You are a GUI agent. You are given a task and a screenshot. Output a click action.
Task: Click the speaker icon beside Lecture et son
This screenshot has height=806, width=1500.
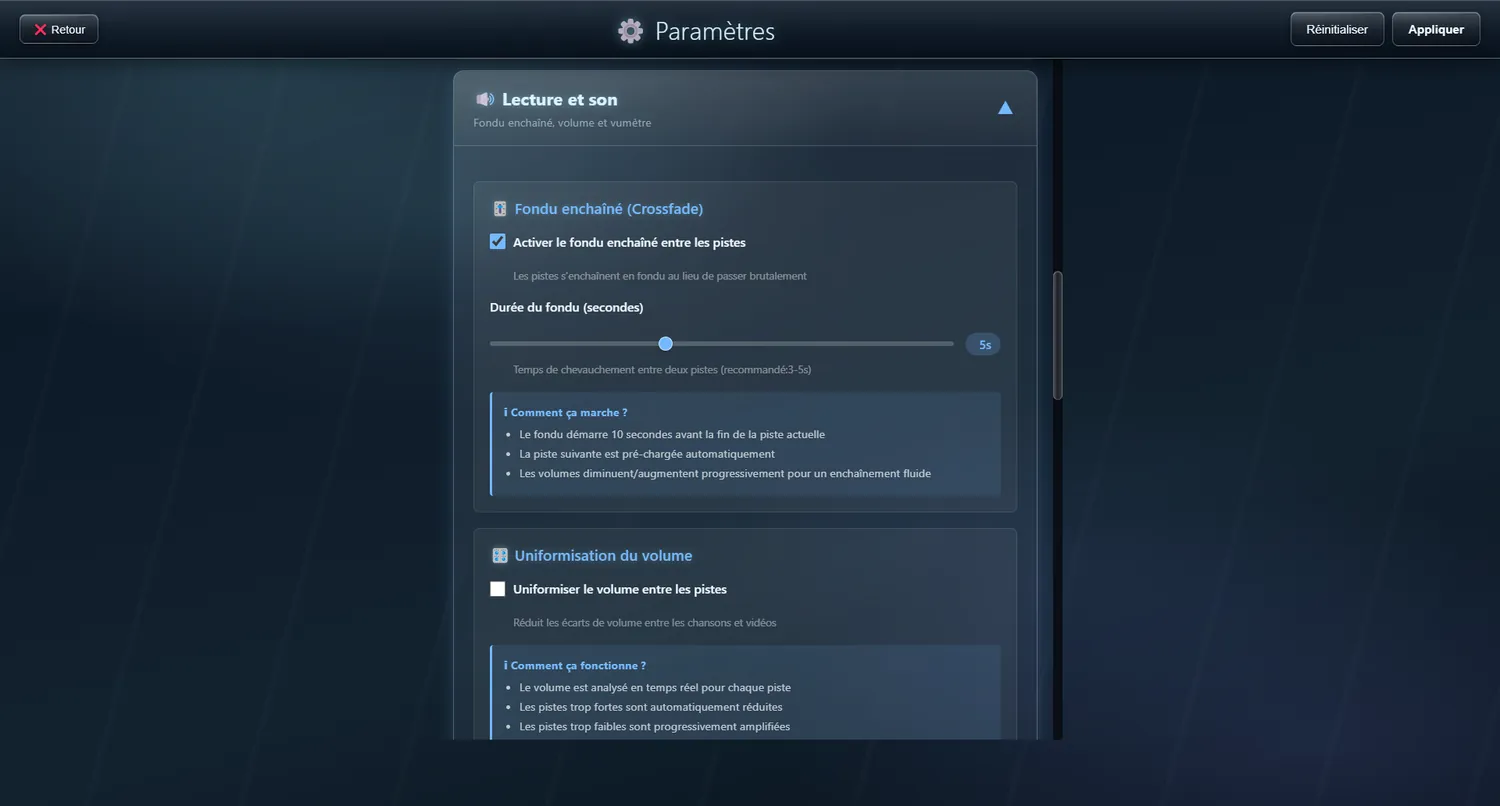(485, 99)
